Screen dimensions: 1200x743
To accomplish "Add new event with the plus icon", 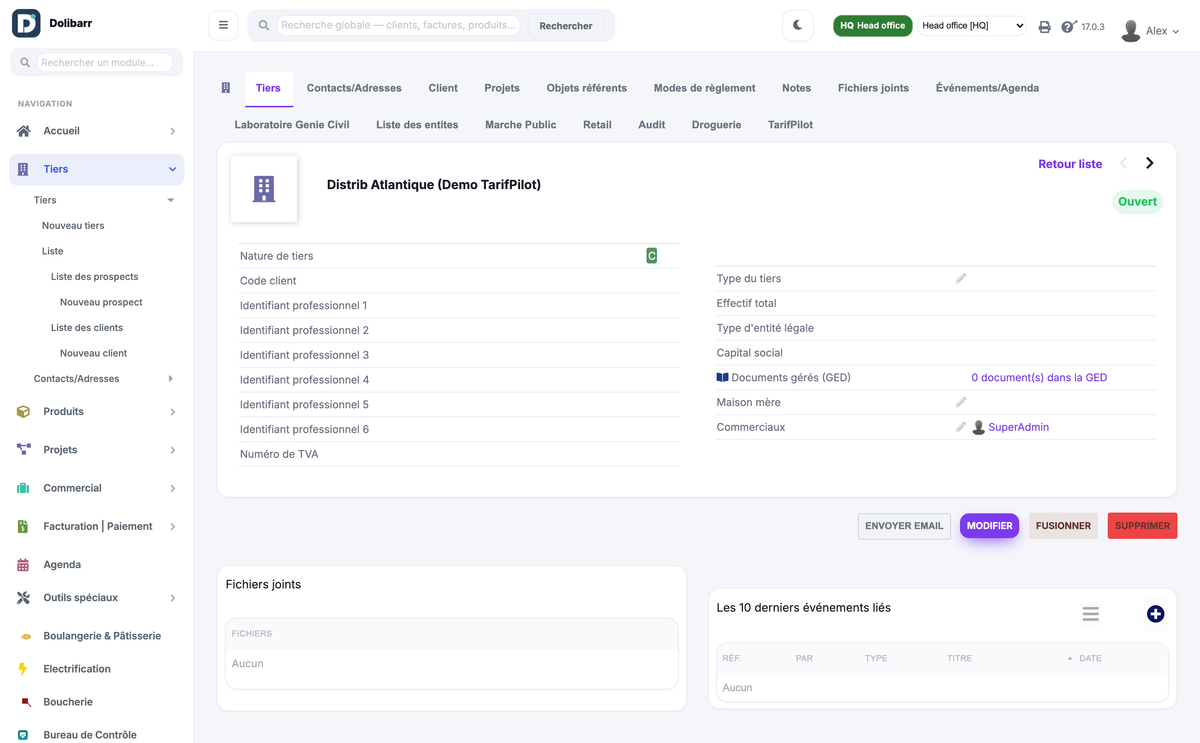I will (1155, 614).
